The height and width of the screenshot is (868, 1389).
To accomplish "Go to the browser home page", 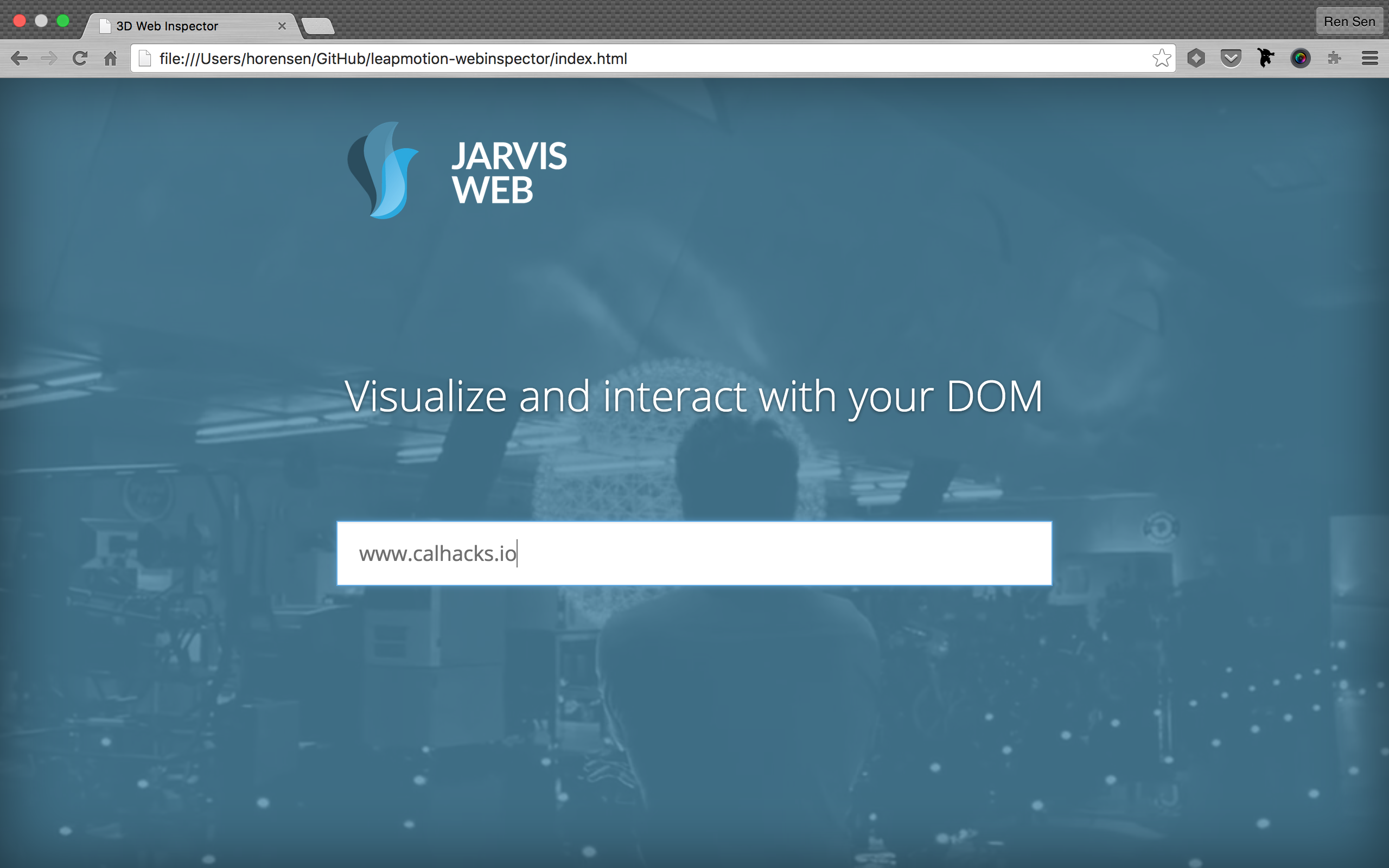I will coord(110,59).
